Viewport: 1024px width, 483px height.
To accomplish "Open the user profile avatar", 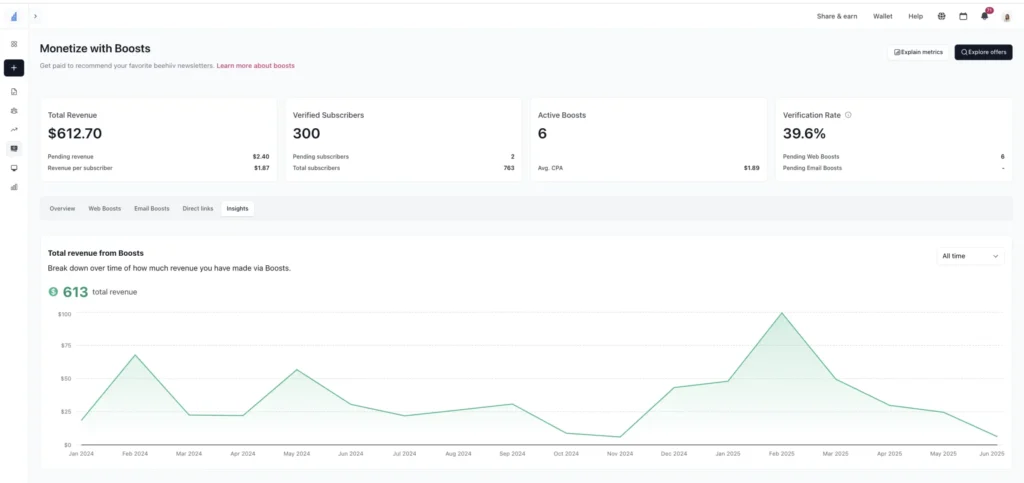I will pyautogui.click(x=1006, y=17).
